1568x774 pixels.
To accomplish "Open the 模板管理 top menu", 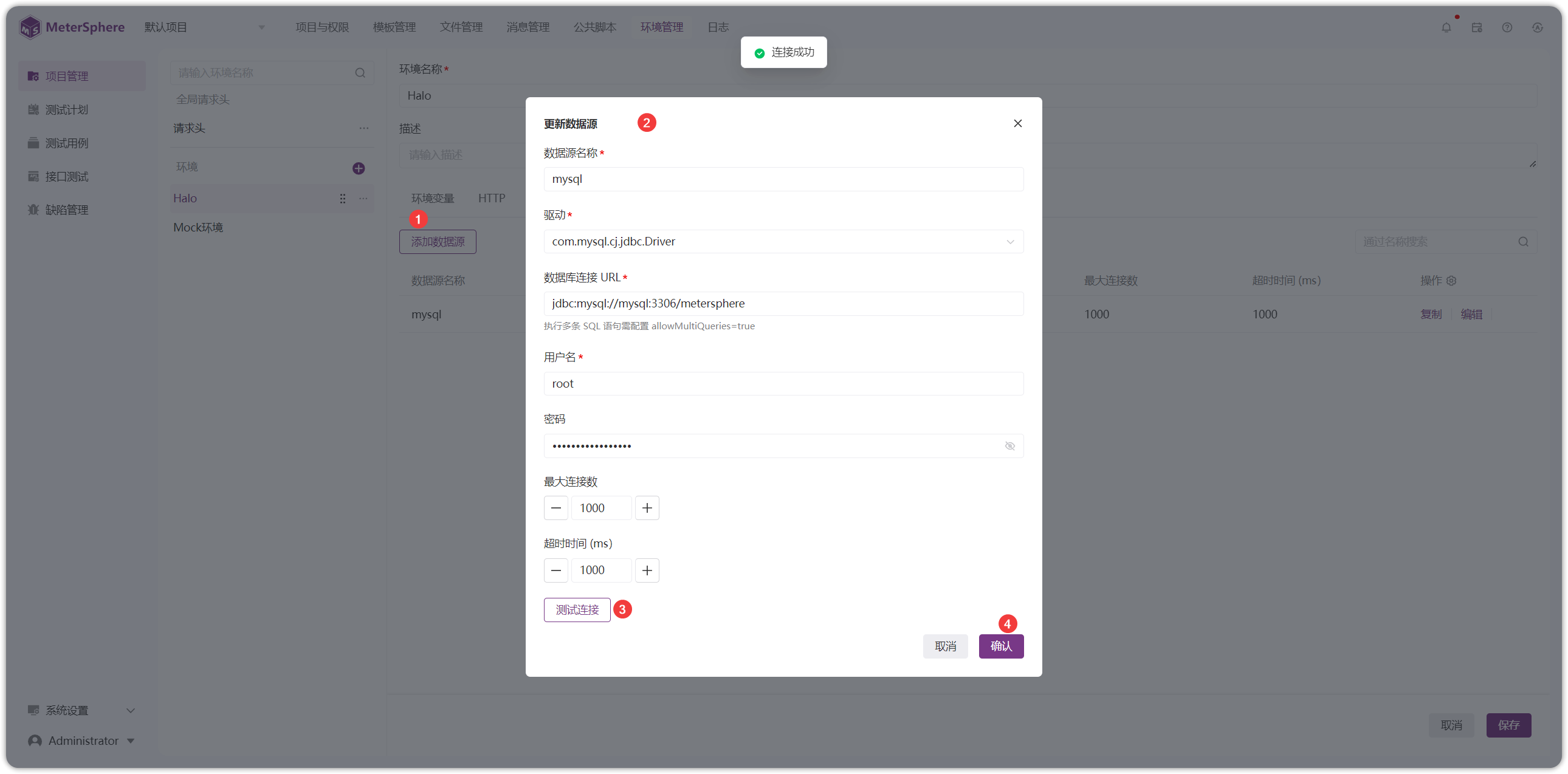I will point(394,27).
